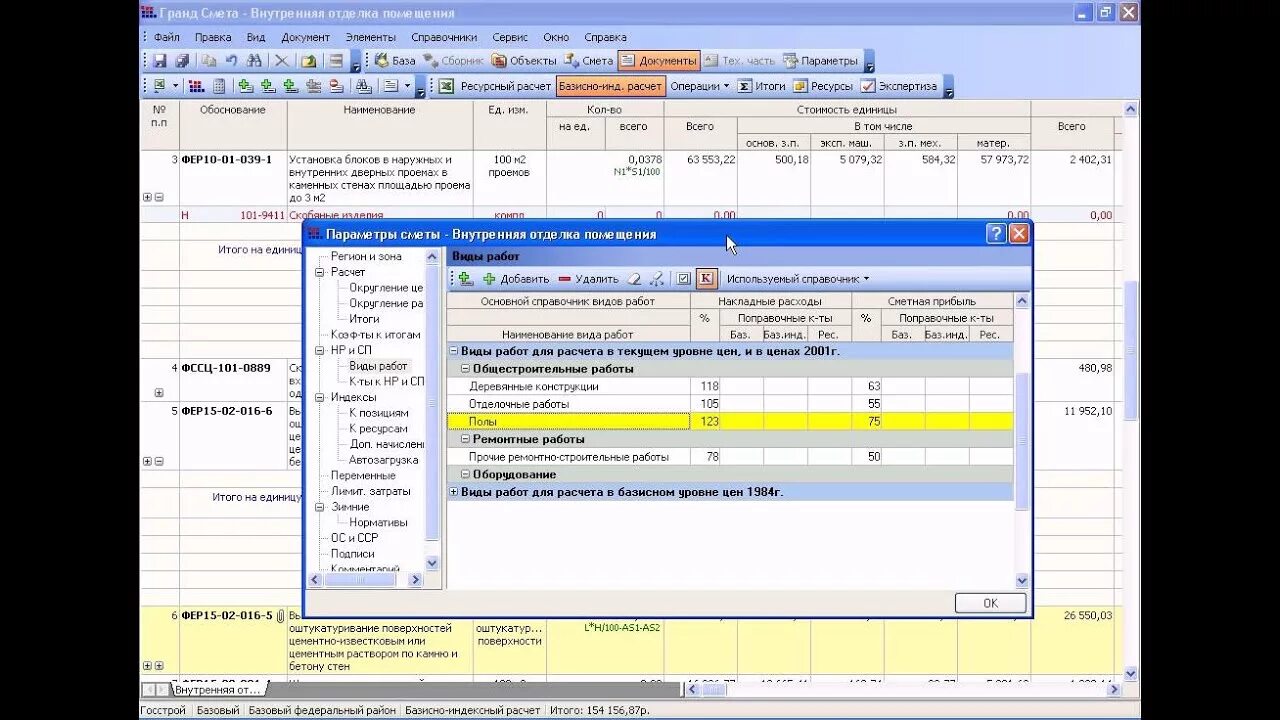Viewport: 1280px width, 720px height.
Task: Click the tree panel vertical scrollbar down arrow
Action: click(433, 564)
